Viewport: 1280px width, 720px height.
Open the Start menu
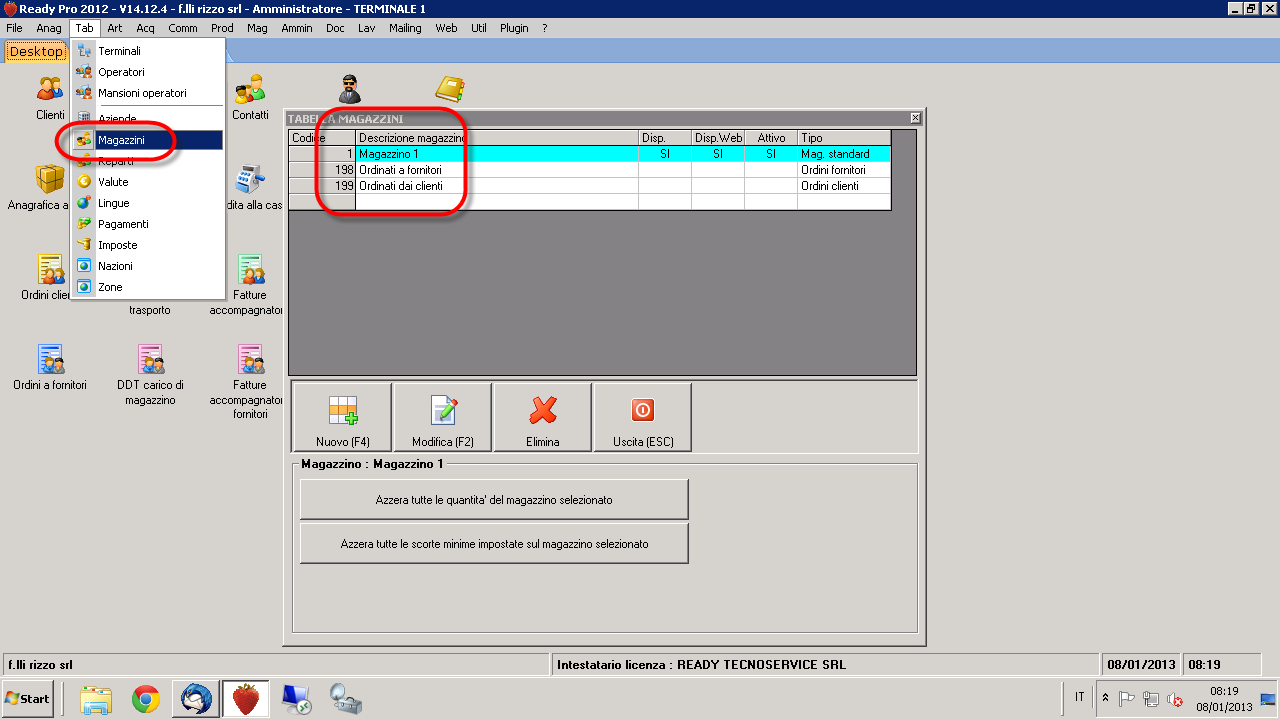coord(27,698)
